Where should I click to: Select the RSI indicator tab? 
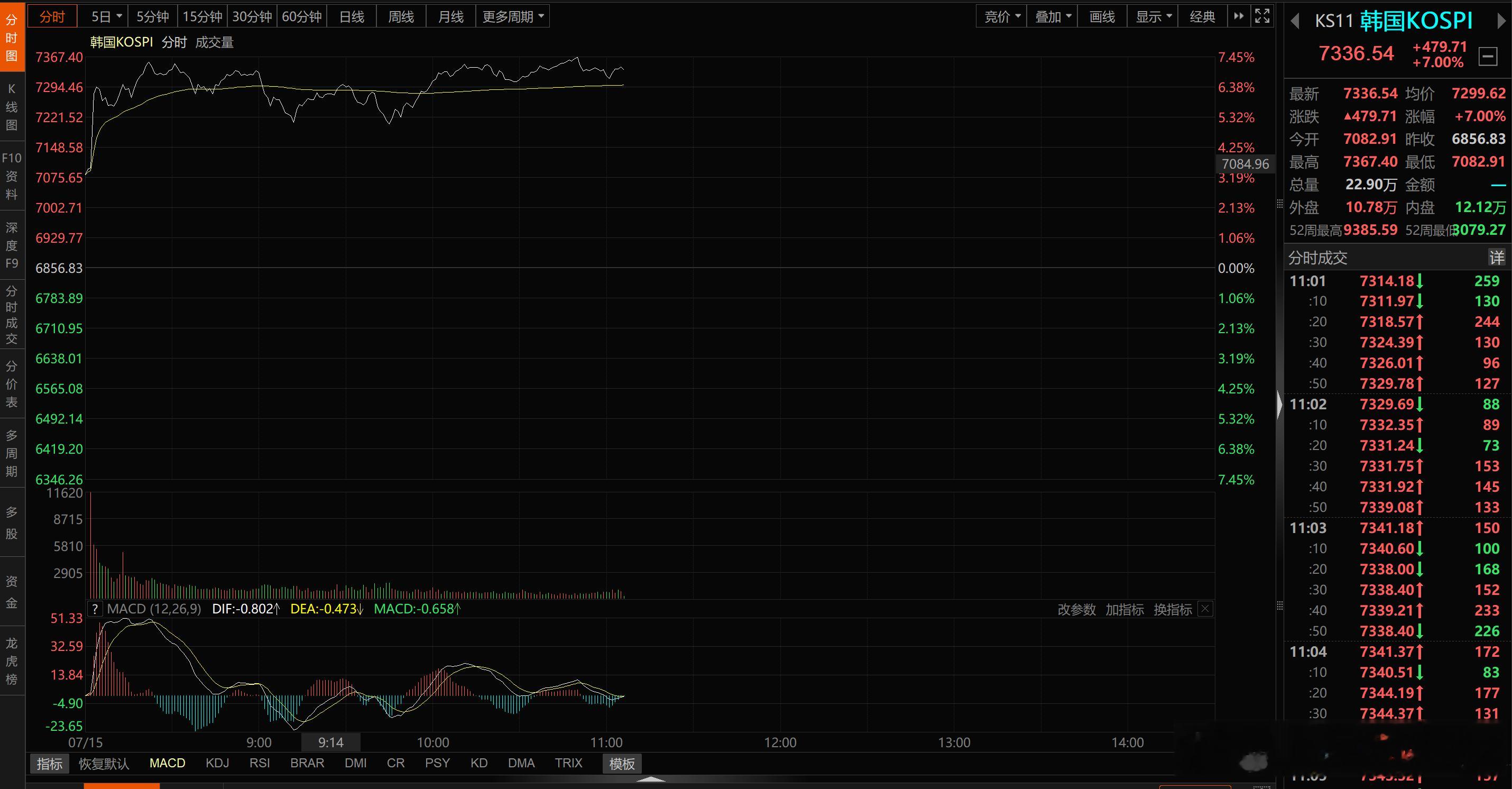click(260, 763)
